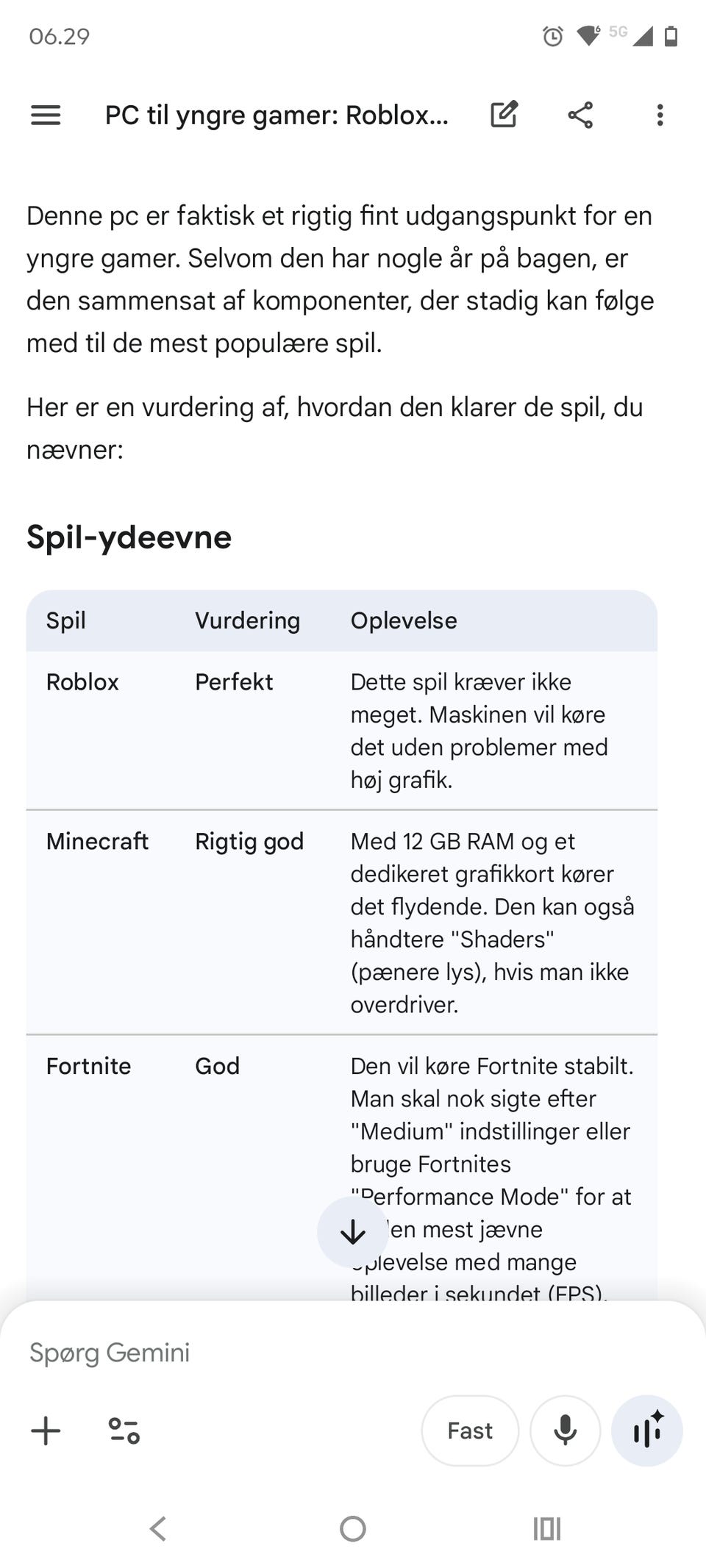Select the Roblox row in the table

pos(82,682)
